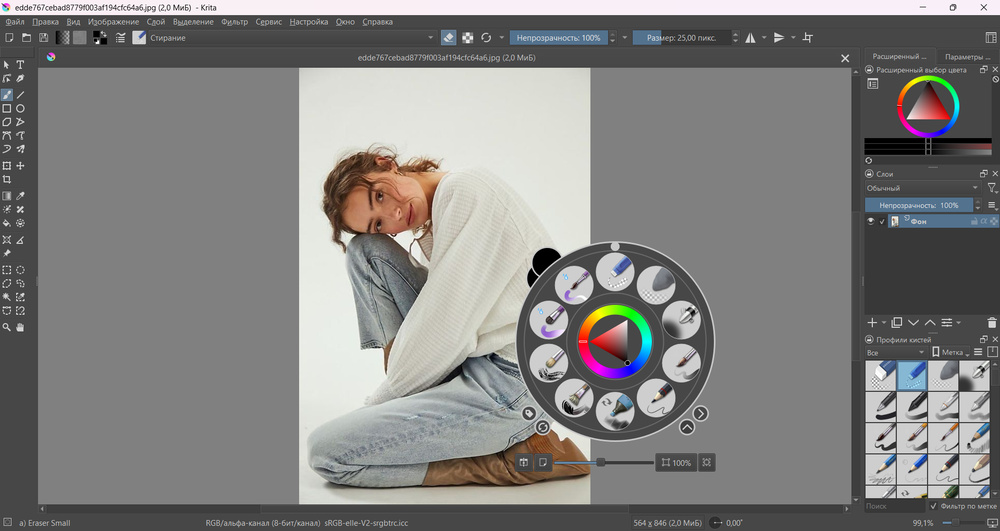Click the eraser mode icon in toolbar
The width and height of the screenshot is (1000, 531).
(x=448, y=38)
